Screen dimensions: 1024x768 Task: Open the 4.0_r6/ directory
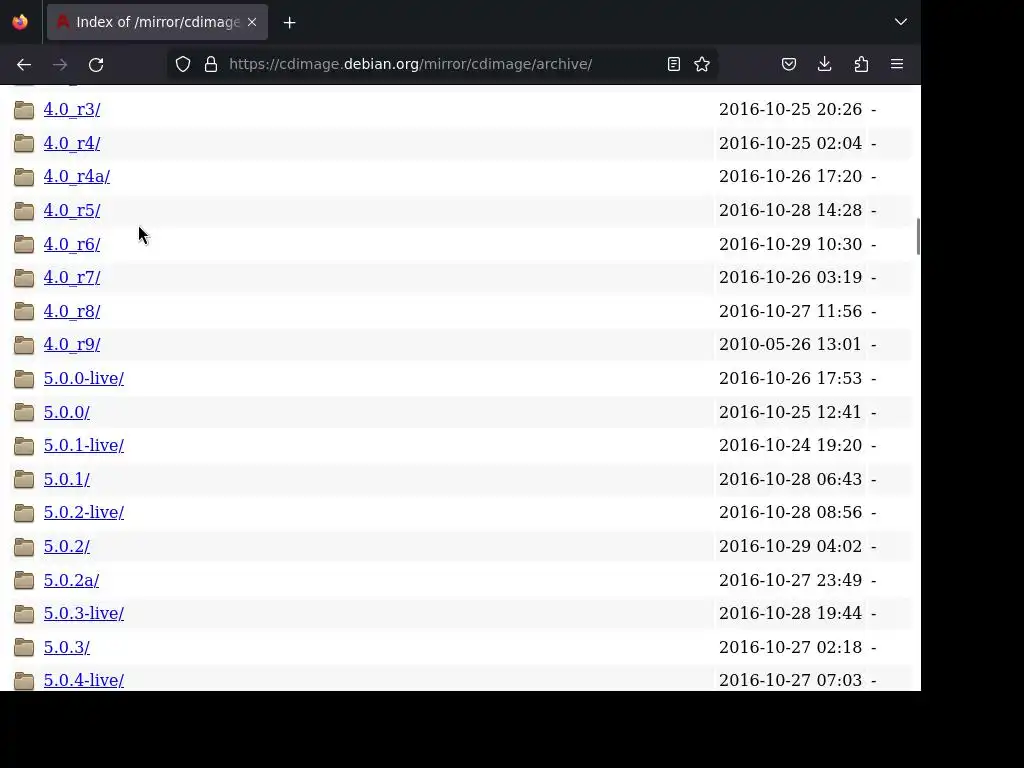[72, 244]
